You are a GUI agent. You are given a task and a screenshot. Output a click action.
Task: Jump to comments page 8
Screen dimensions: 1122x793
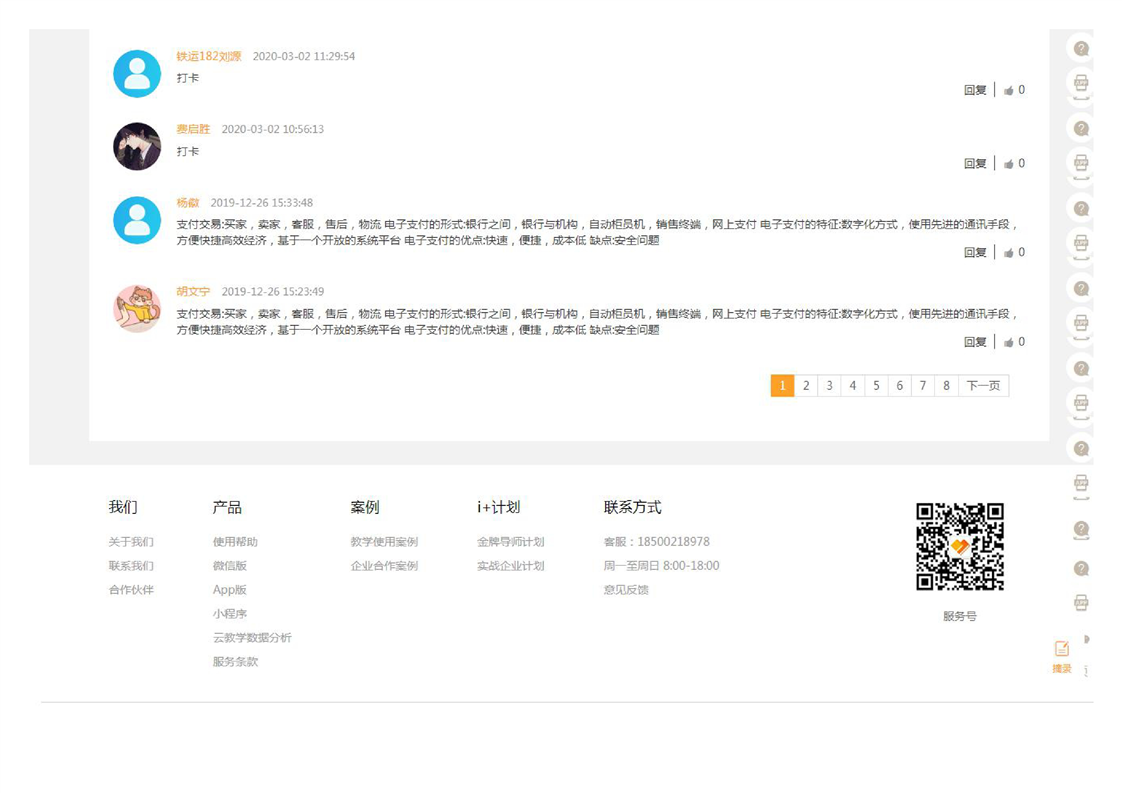point(946,386)
